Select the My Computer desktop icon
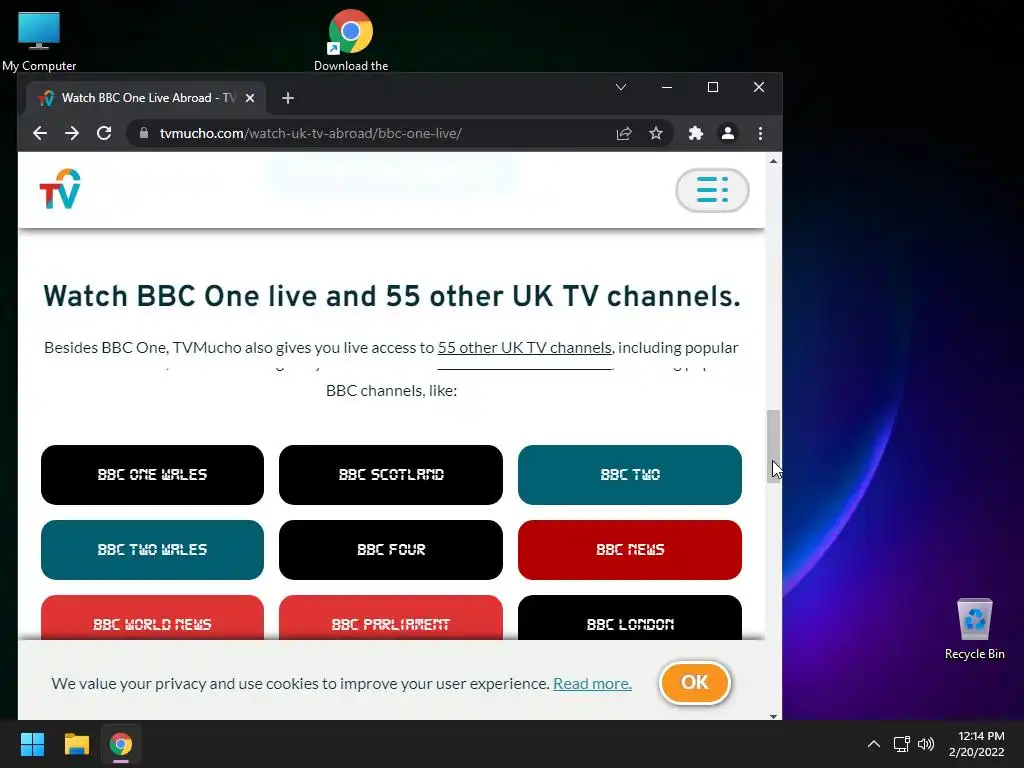The width and height of the screenshot is (1024, 768). tap(39, 42)
